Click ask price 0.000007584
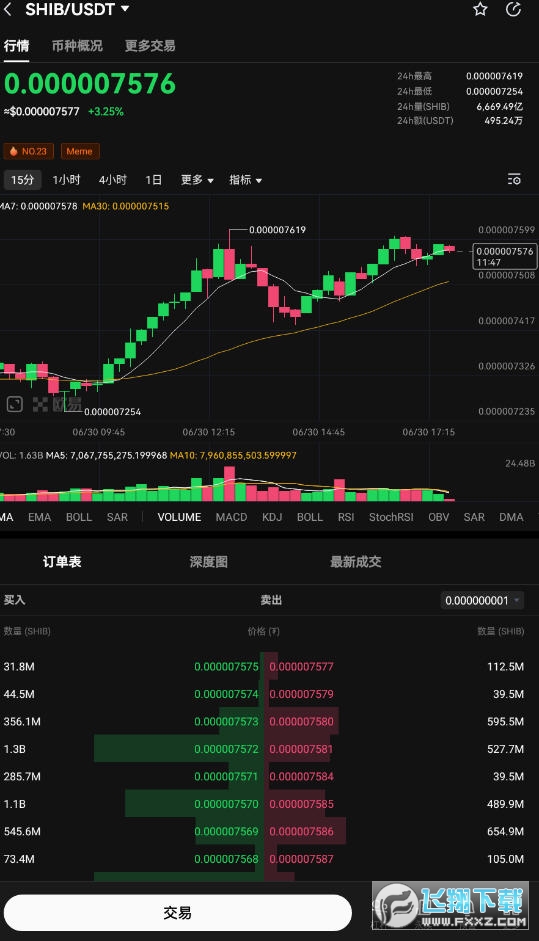The width and height of the screenshot is (539, 941). [301, 777]
